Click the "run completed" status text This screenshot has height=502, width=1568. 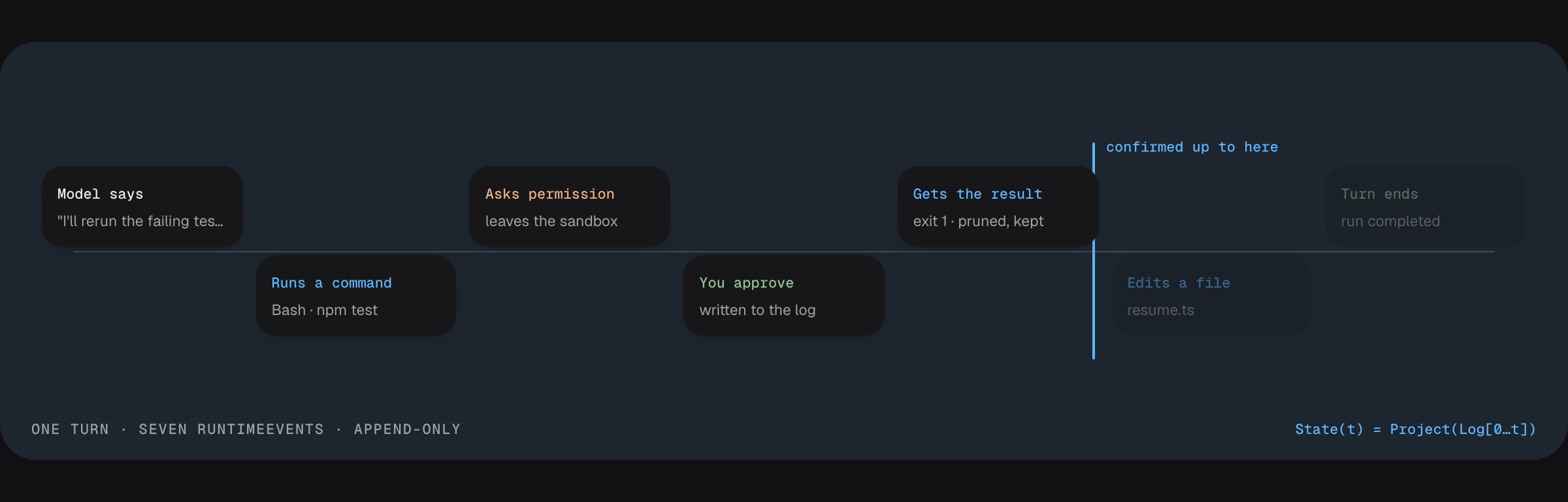tap(1390, 221)
